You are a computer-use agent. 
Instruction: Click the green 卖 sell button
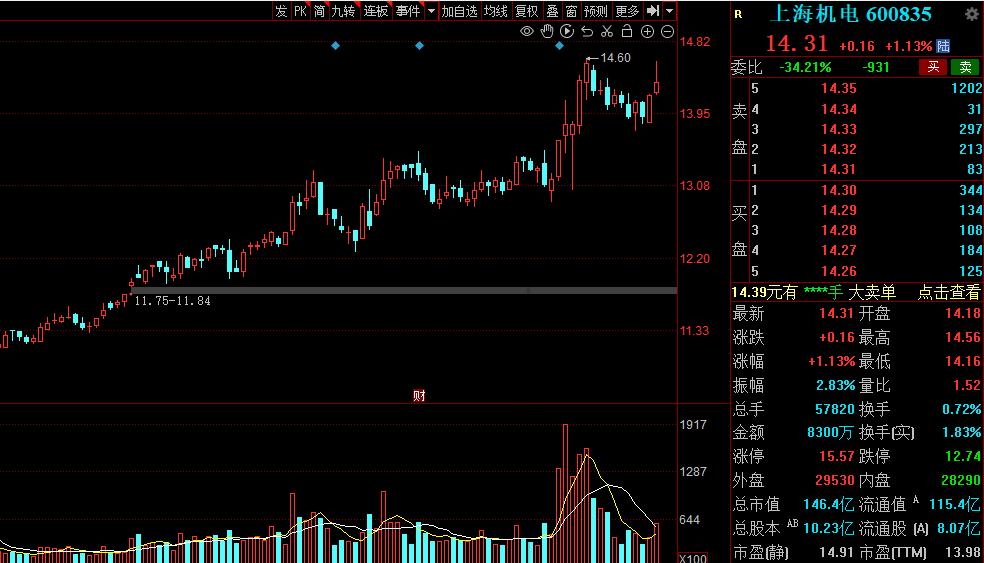(x=965, y=67)
